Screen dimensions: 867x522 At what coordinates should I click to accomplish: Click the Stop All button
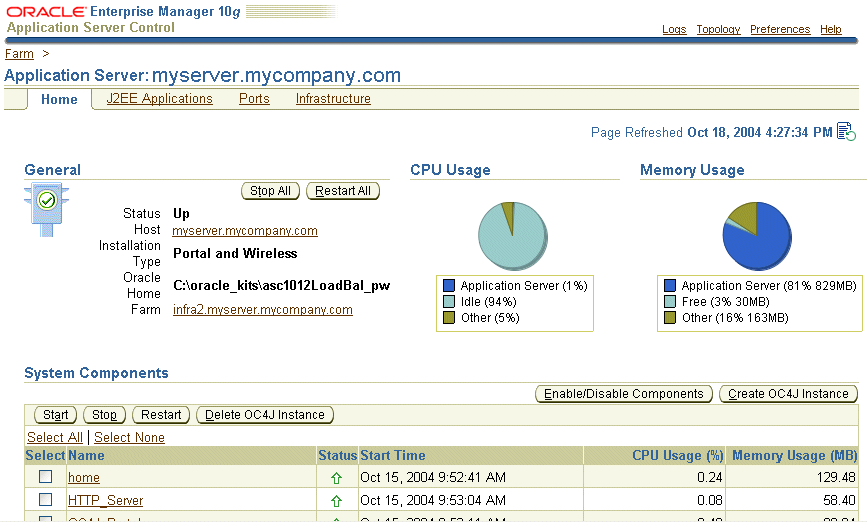(x=270, y=191)
